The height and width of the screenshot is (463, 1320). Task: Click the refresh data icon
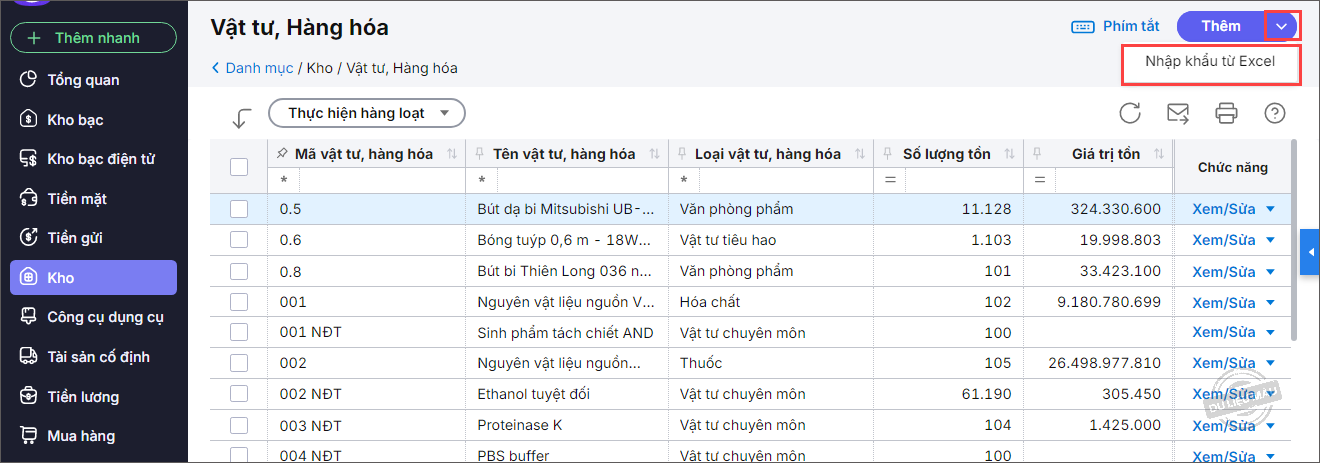1130,113
